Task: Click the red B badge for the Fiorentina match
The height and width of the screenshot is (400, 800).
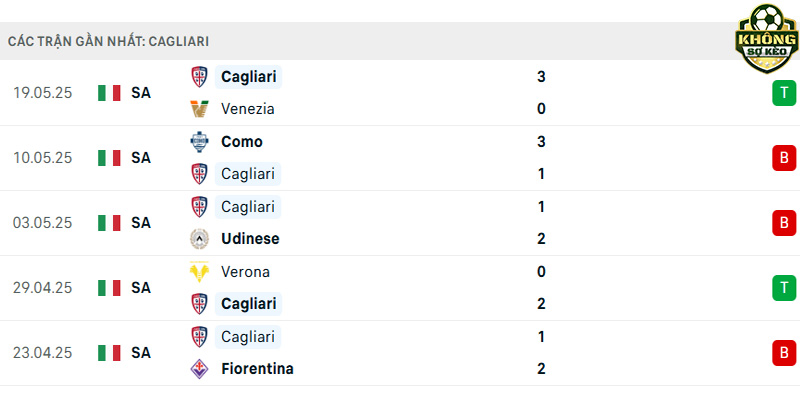Action: point(784,353)
